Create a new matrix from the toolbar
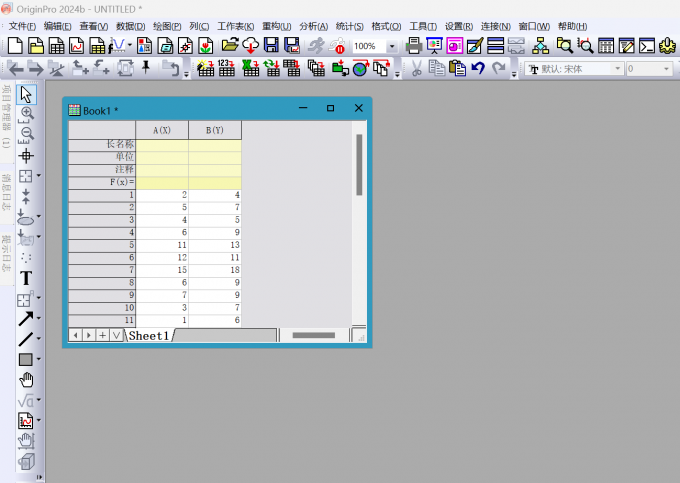 [97, 46]
